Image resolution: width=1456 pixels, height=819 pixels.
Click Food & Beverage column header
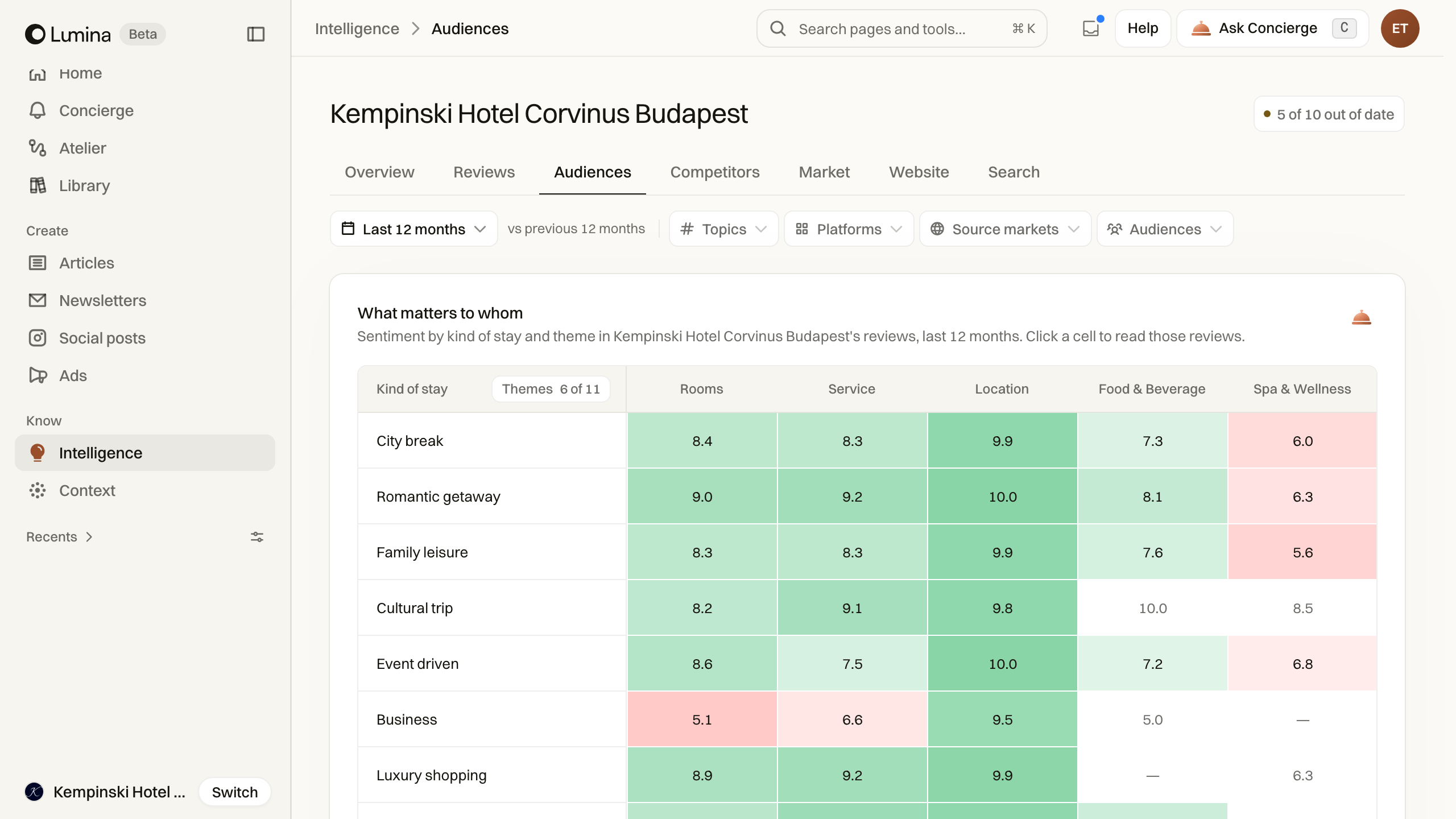[x=1152, y=389]
